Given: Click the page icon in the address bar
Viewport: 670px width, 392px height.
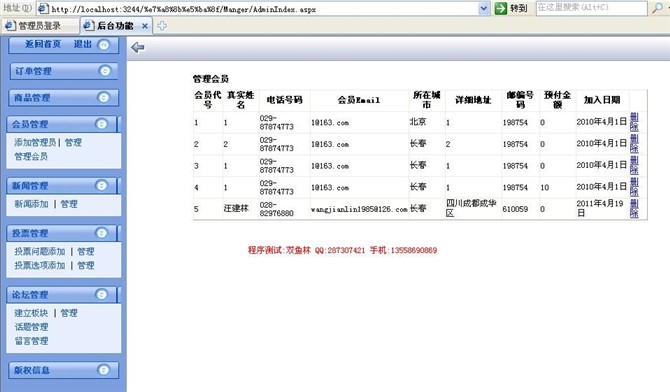Looking at the screenshot, I should click(x=43, y=8).
